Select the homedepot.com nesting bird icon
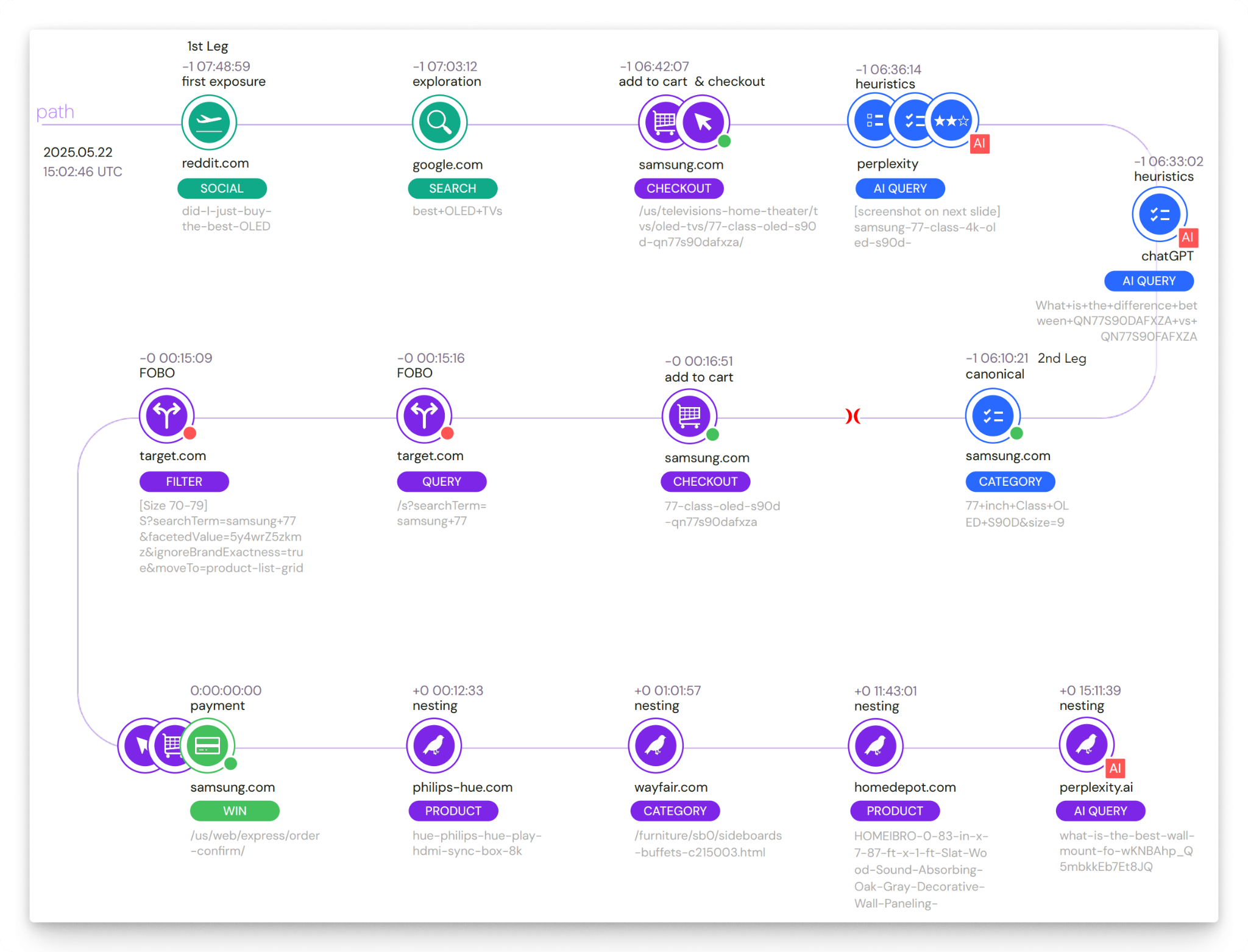Viewport: 1248px width, 952px height. pyautogui.click(x=876, y=745)
